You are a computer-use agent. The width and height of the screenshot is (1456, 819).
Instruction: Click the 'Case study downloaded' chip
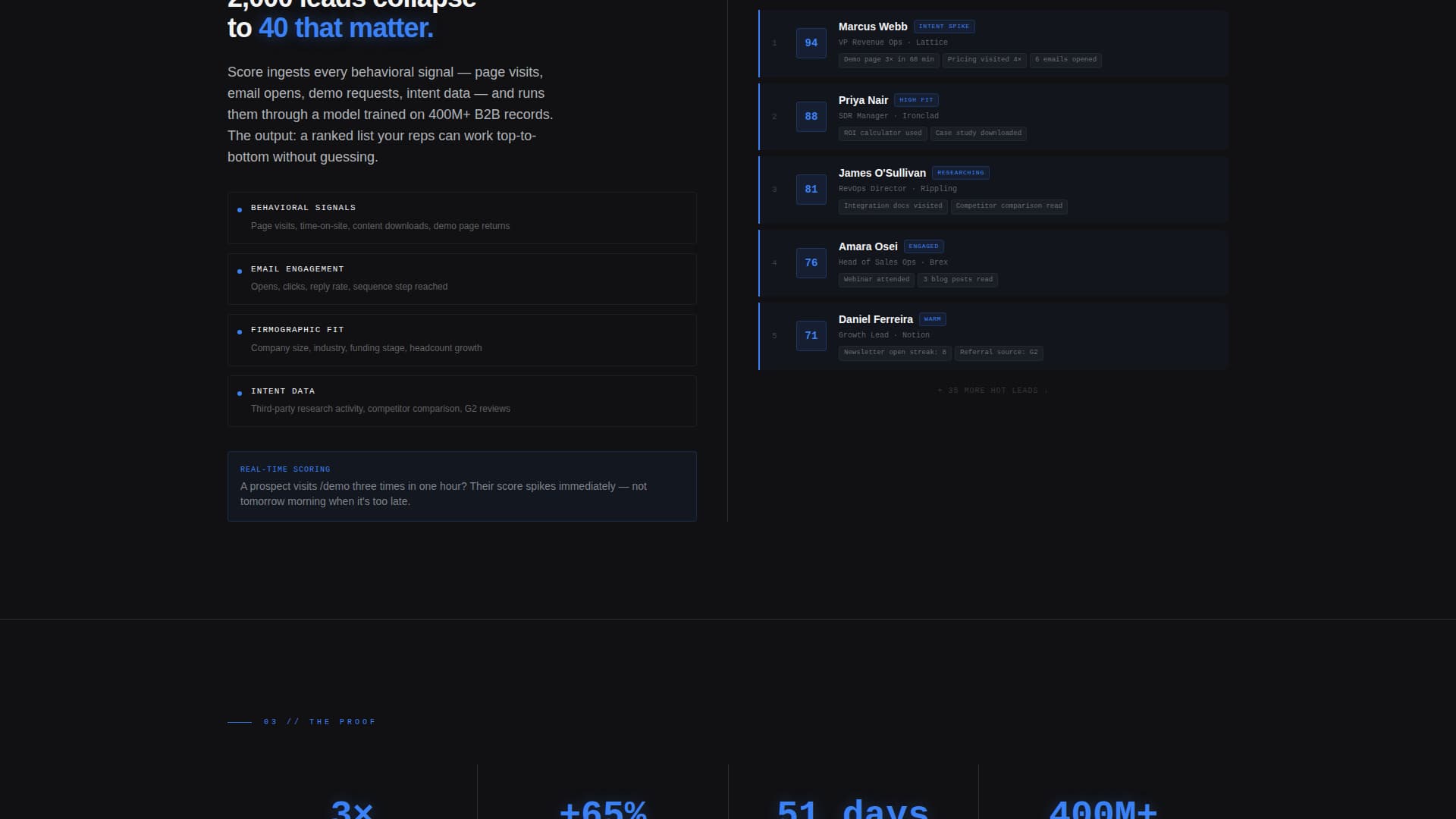coord(978,133)
